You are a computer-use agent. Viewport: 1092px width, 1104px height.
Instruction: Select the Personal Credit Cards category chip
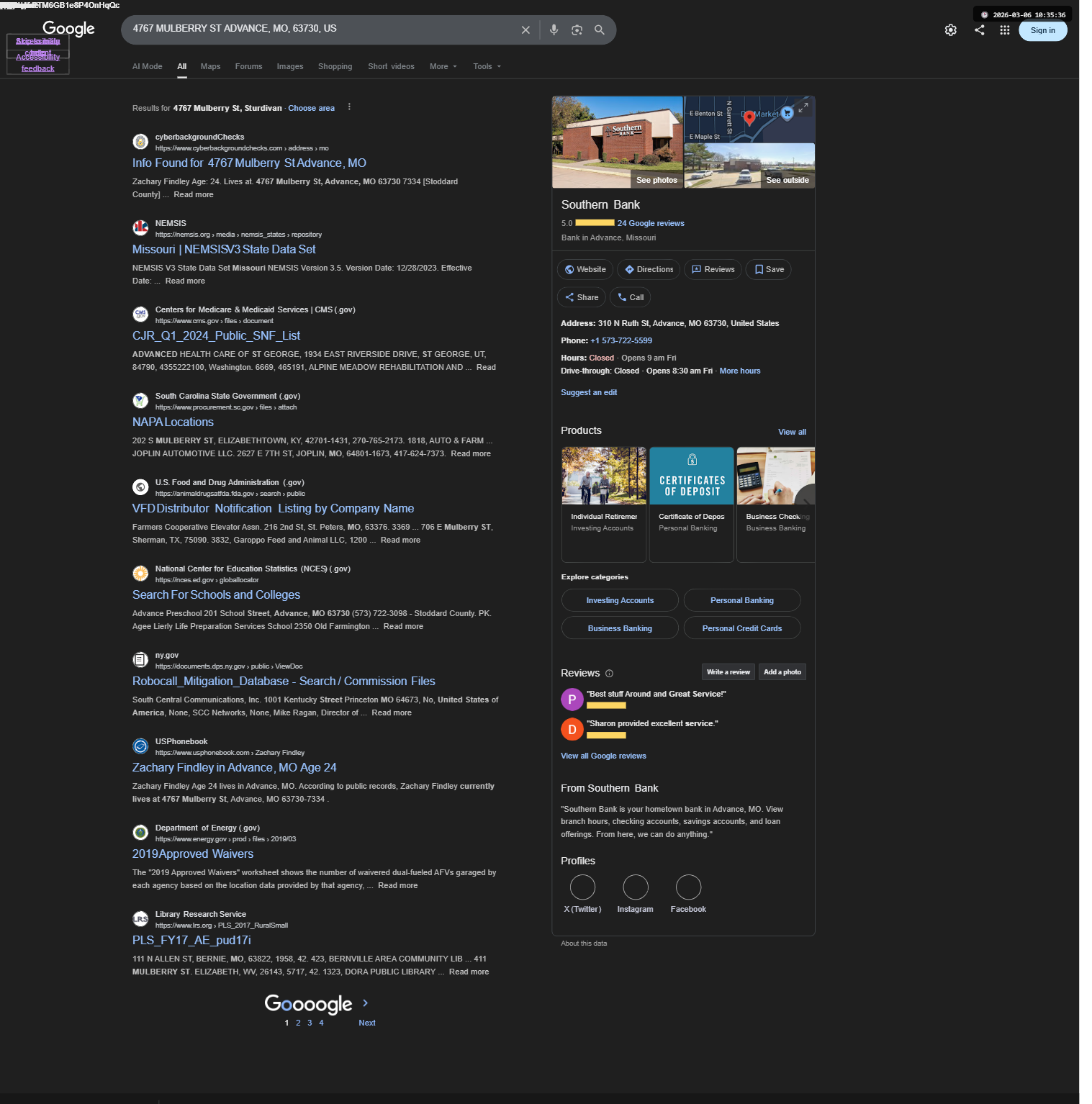coord(742,629)
